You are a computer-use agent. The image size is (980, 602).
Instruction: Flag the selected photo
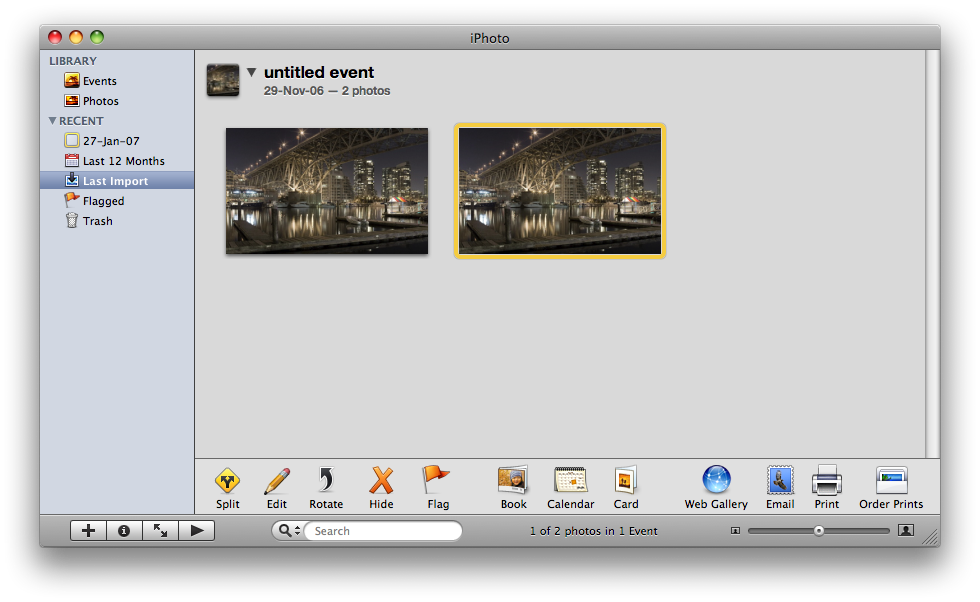click(x=437, y=482)
